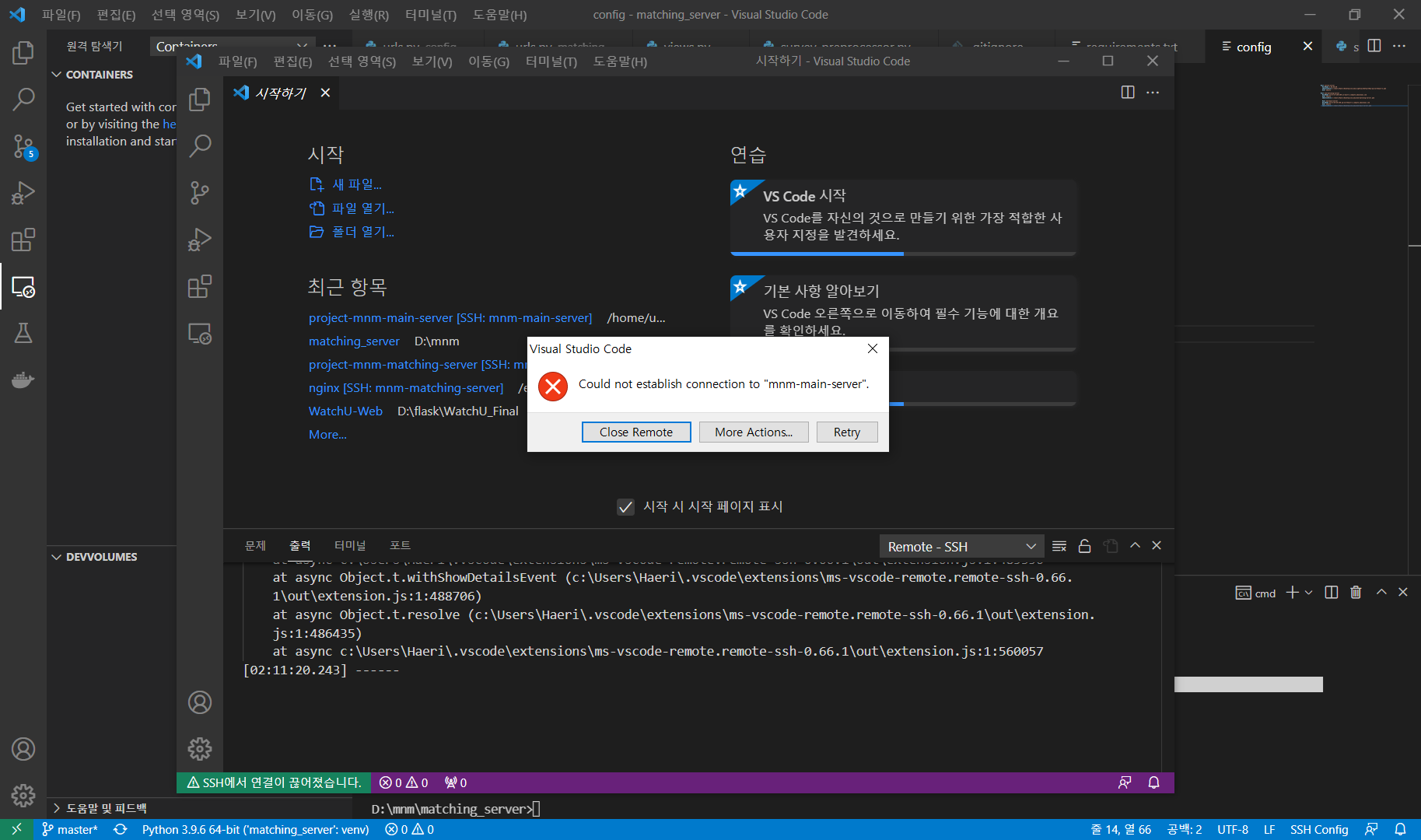
Task: Open notifications bell in front window status bar
Action: click(x=1154, y=782)
